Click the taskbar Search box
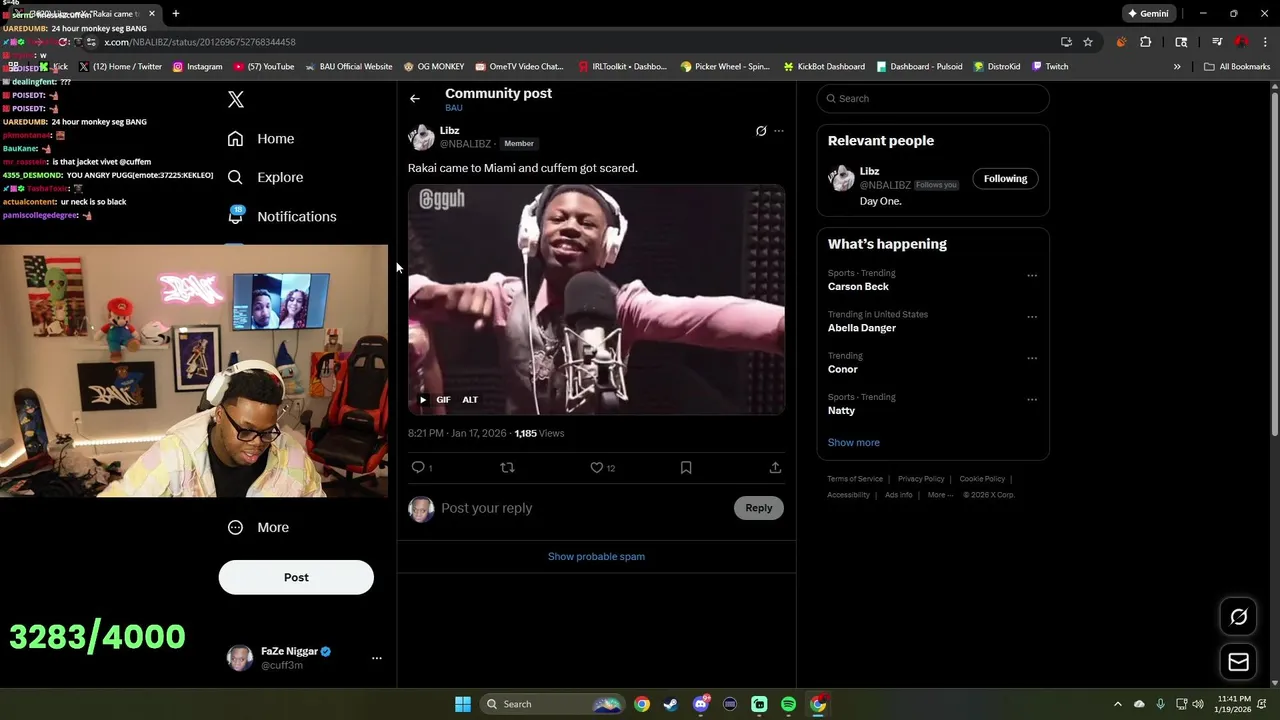This screenshot has width=1280, height=720. coord(553,704)
